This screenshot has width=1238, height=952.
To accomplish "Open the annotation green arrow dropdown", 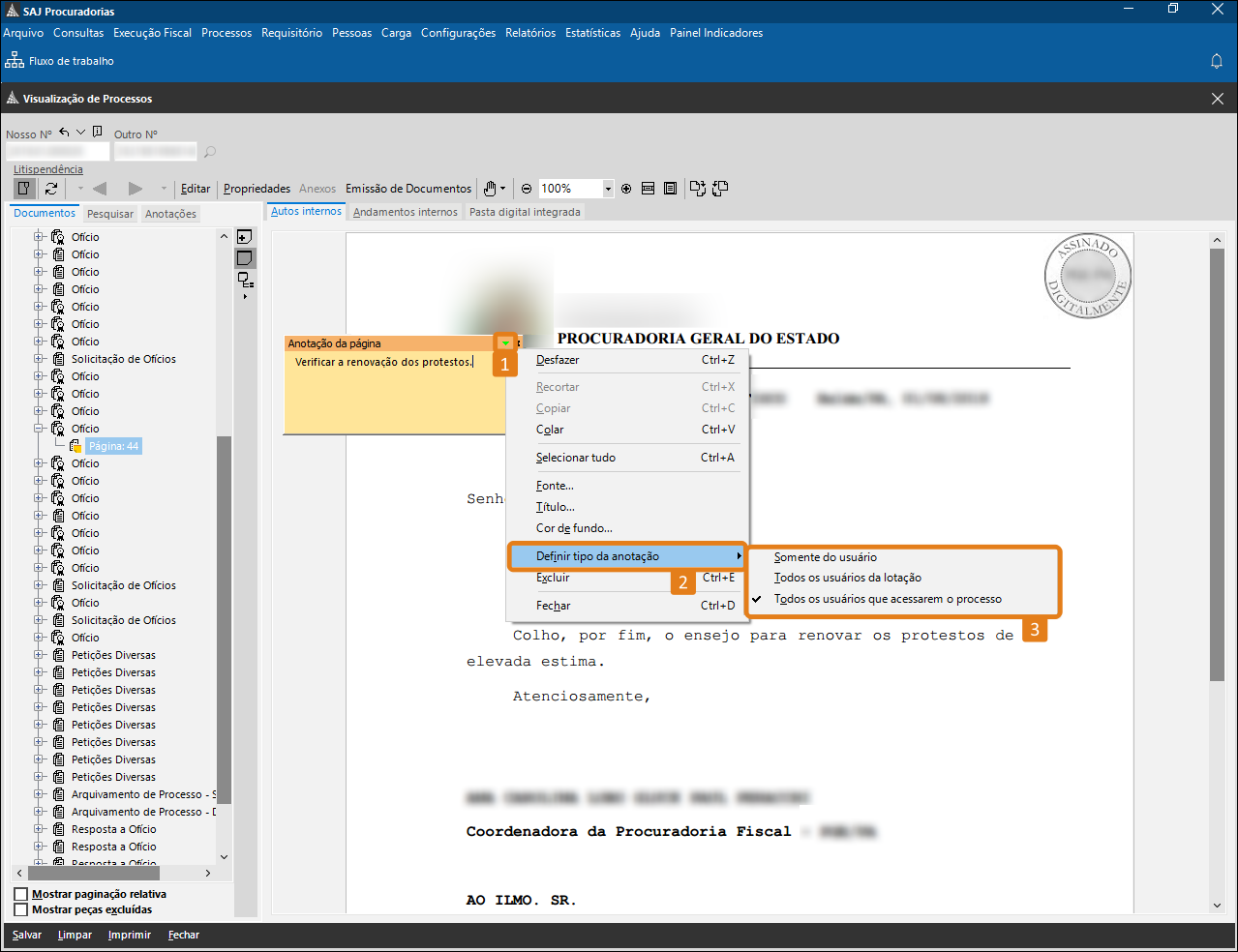I will coord(505,343).
